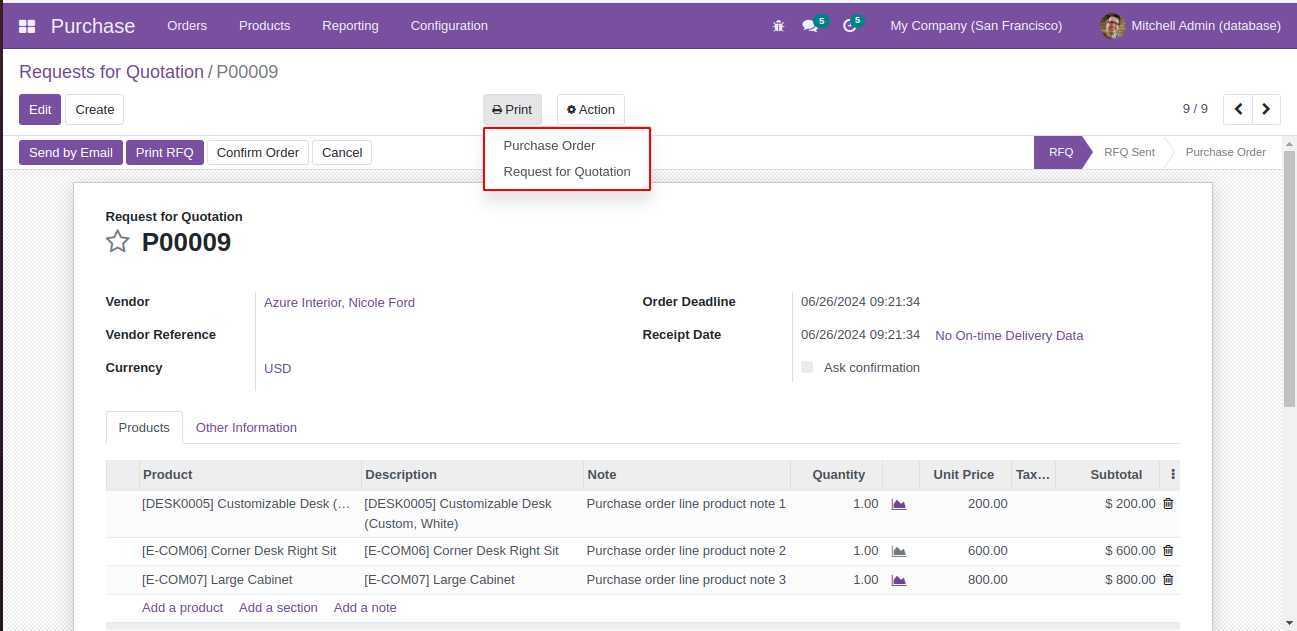This screenshot has width=1297, height=631.
Task: Toggle the Ask confirmation checkbox
Action: point(807,367)
